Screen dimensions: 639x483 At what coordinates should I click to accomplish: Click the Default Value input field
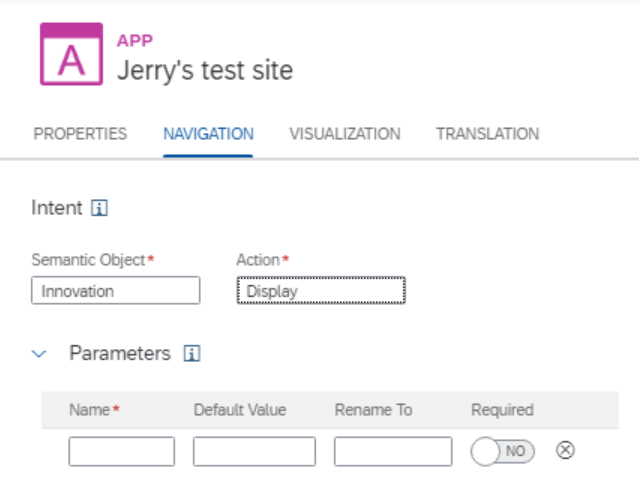(x=254, y=451)
